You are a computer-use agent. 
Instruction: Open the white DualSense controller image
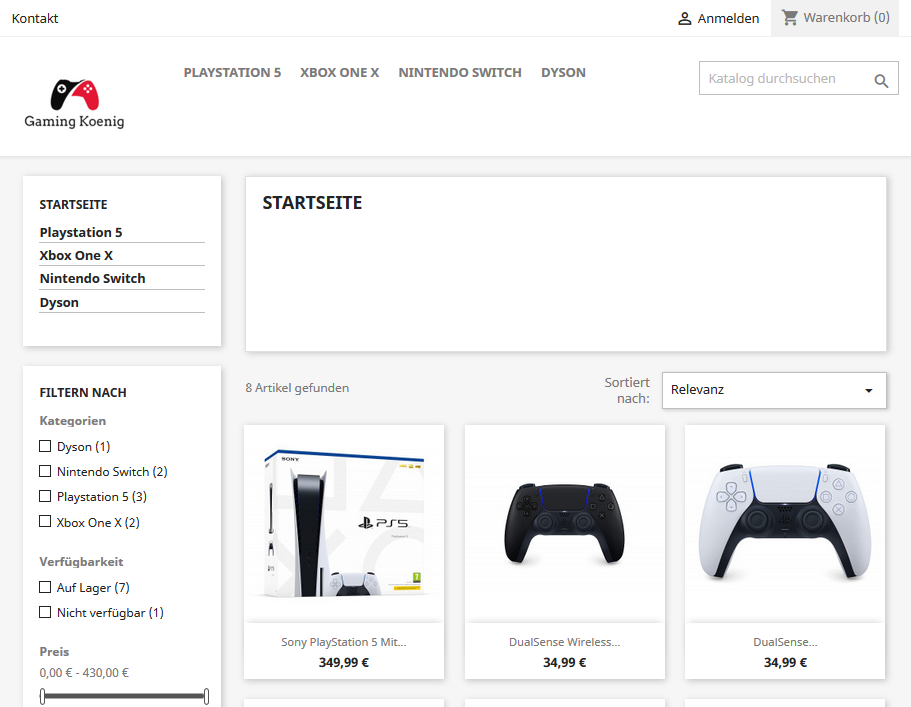[x=785, y=523]
